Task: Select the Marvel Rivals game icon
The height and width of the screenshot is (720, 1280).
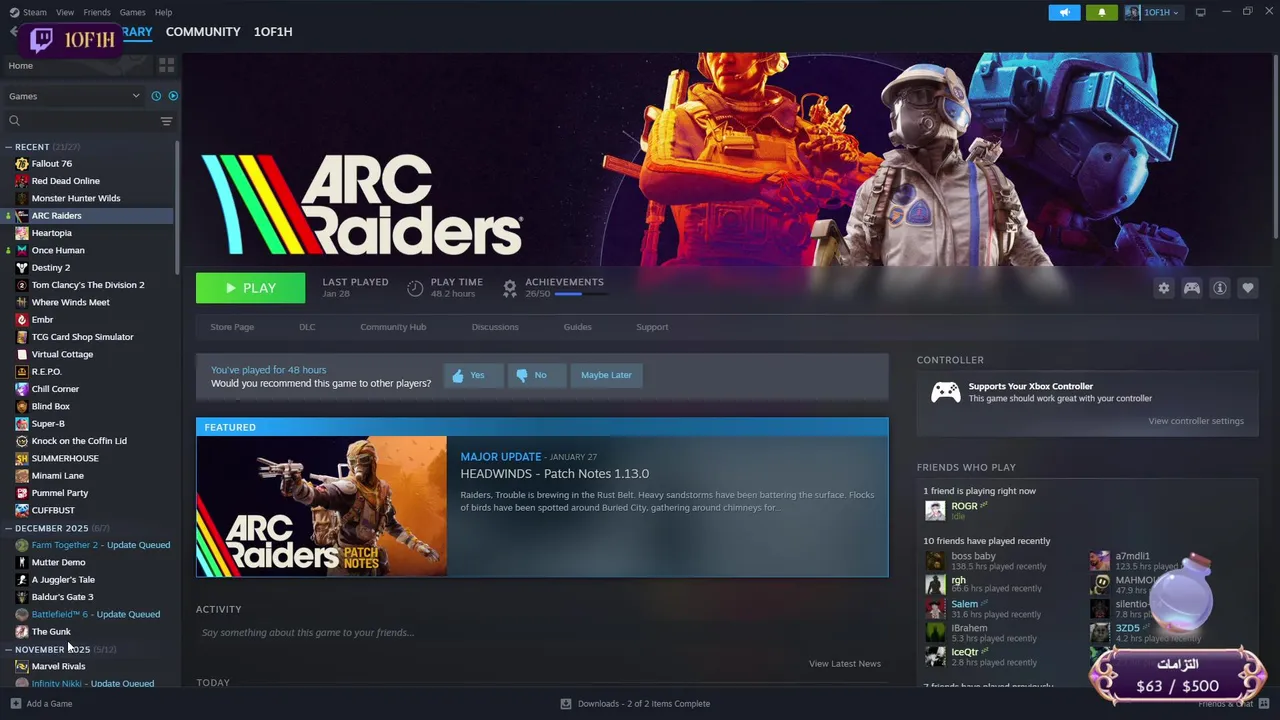Action: (x=22, y=666)
